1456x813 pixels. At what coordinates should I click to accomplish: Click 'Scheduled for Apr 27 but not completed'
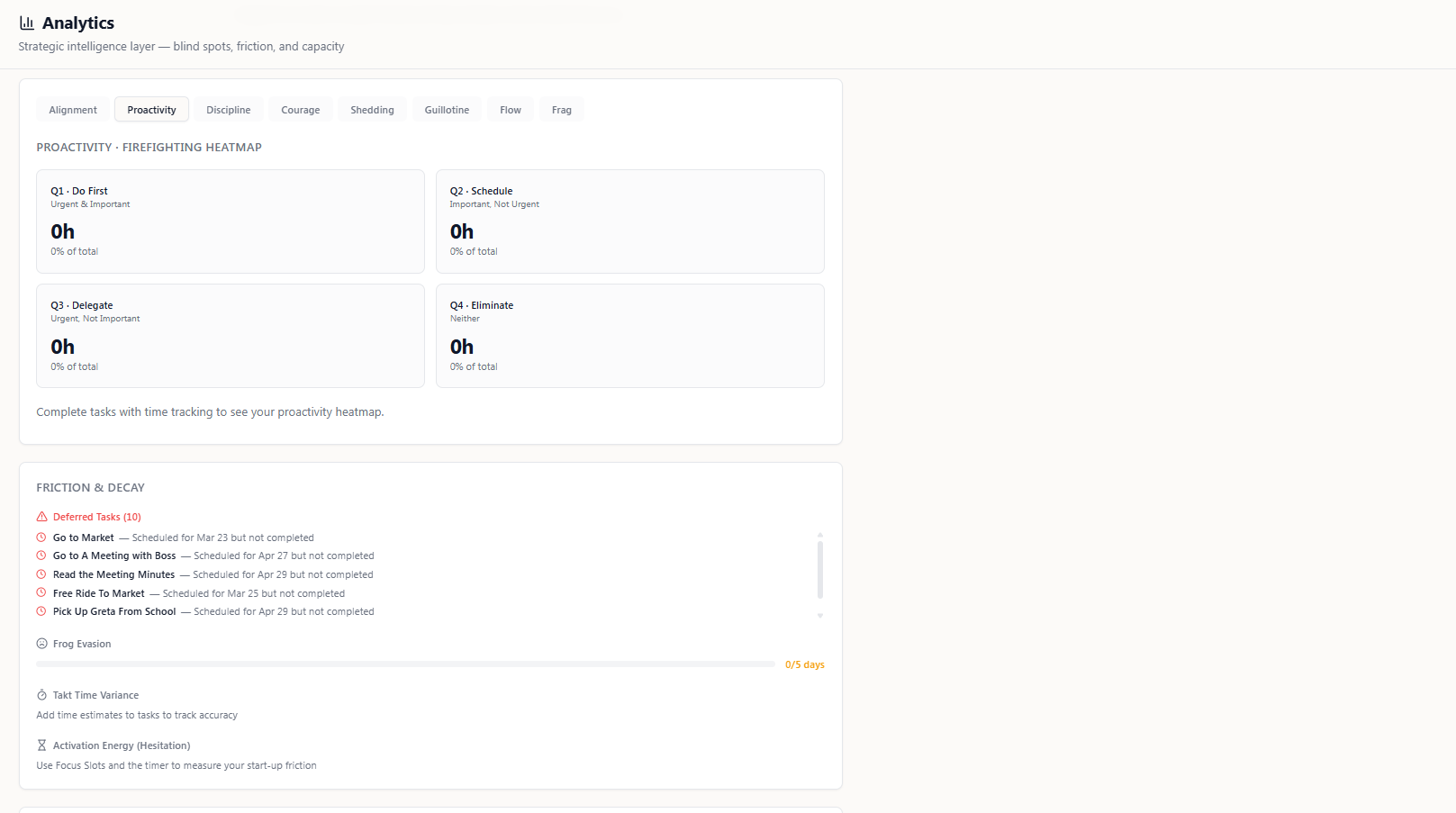[x=284, y=556]
